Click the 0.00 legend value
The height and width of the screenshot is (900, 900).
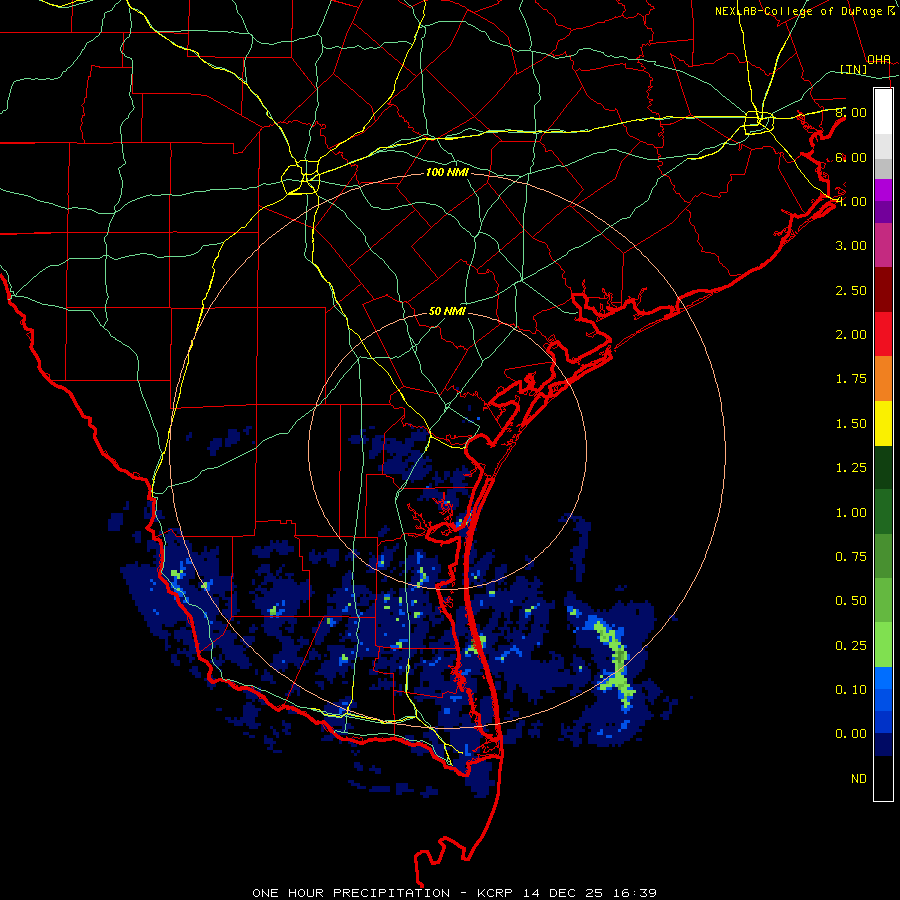coord(851,734)
